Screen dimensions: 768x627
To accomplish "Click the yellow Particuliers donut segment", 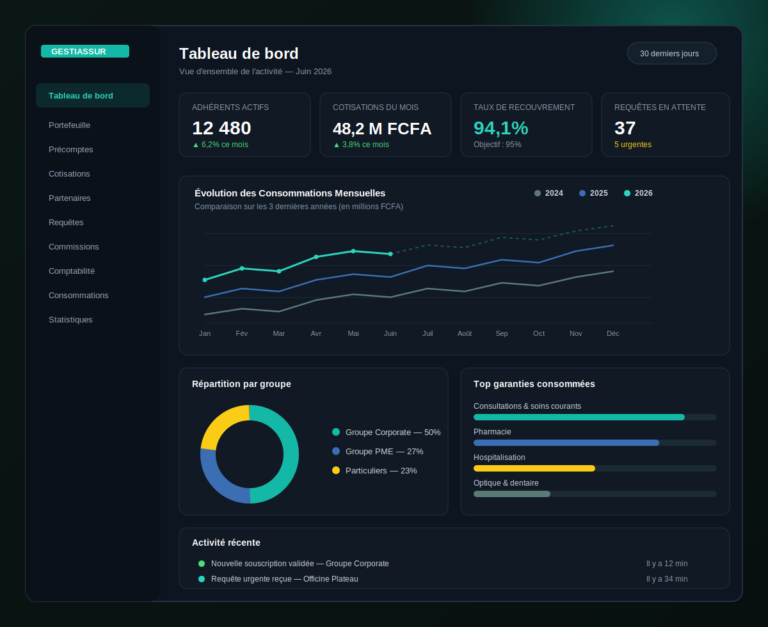I will [x=218, y=422].
